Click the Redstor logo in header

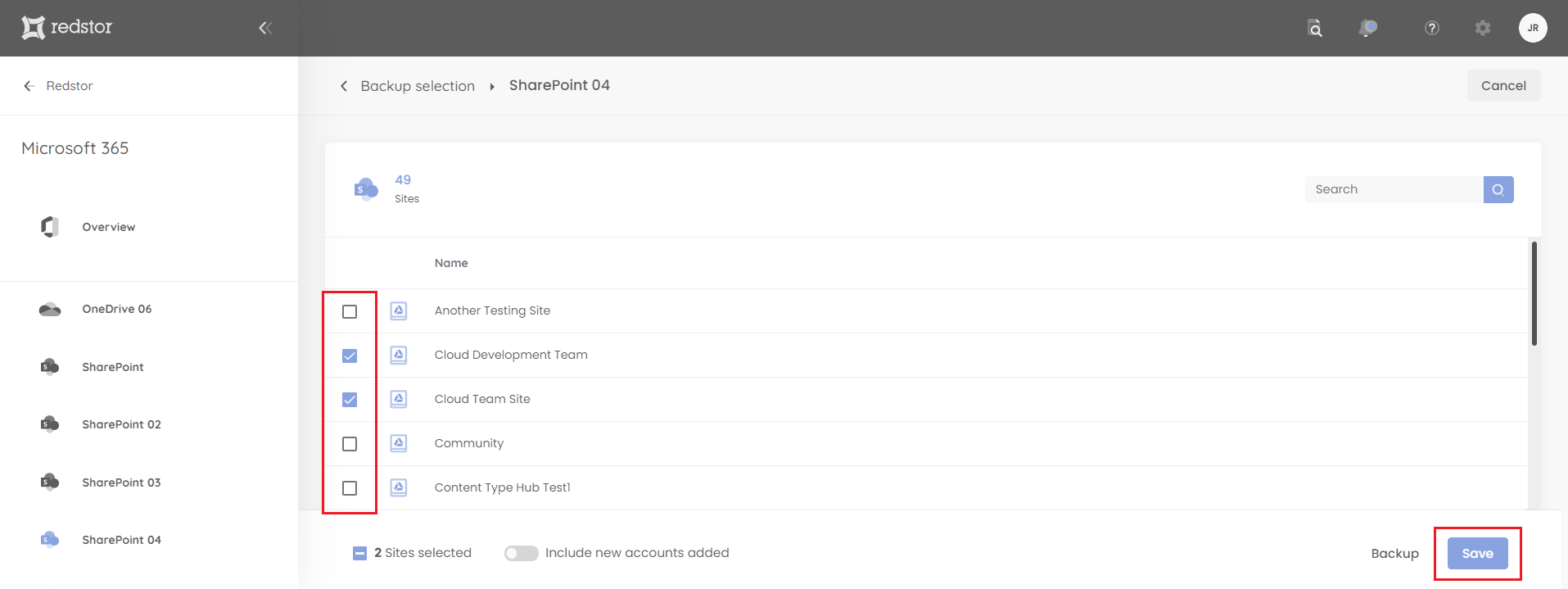pos(66,28)
